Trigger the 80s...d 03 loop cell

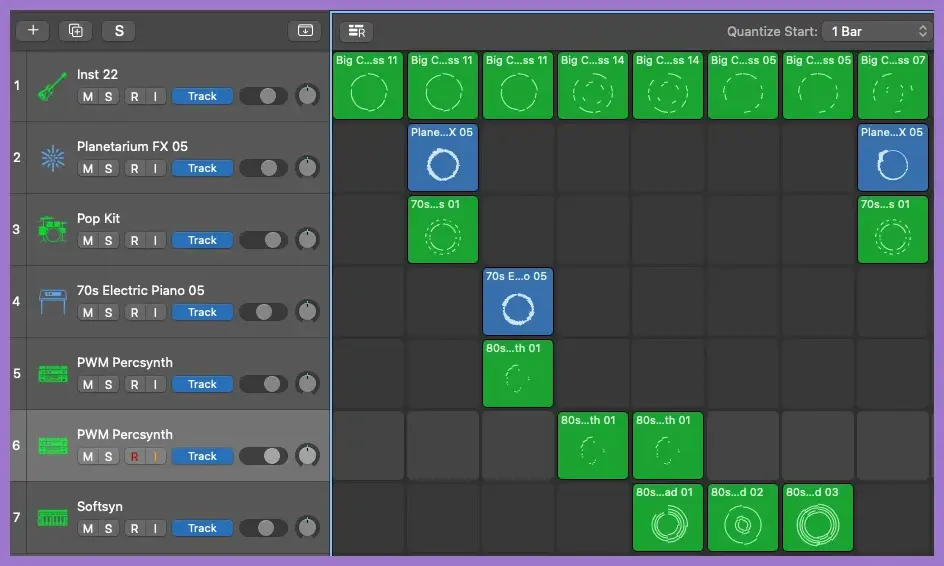[x=818, y=517]
